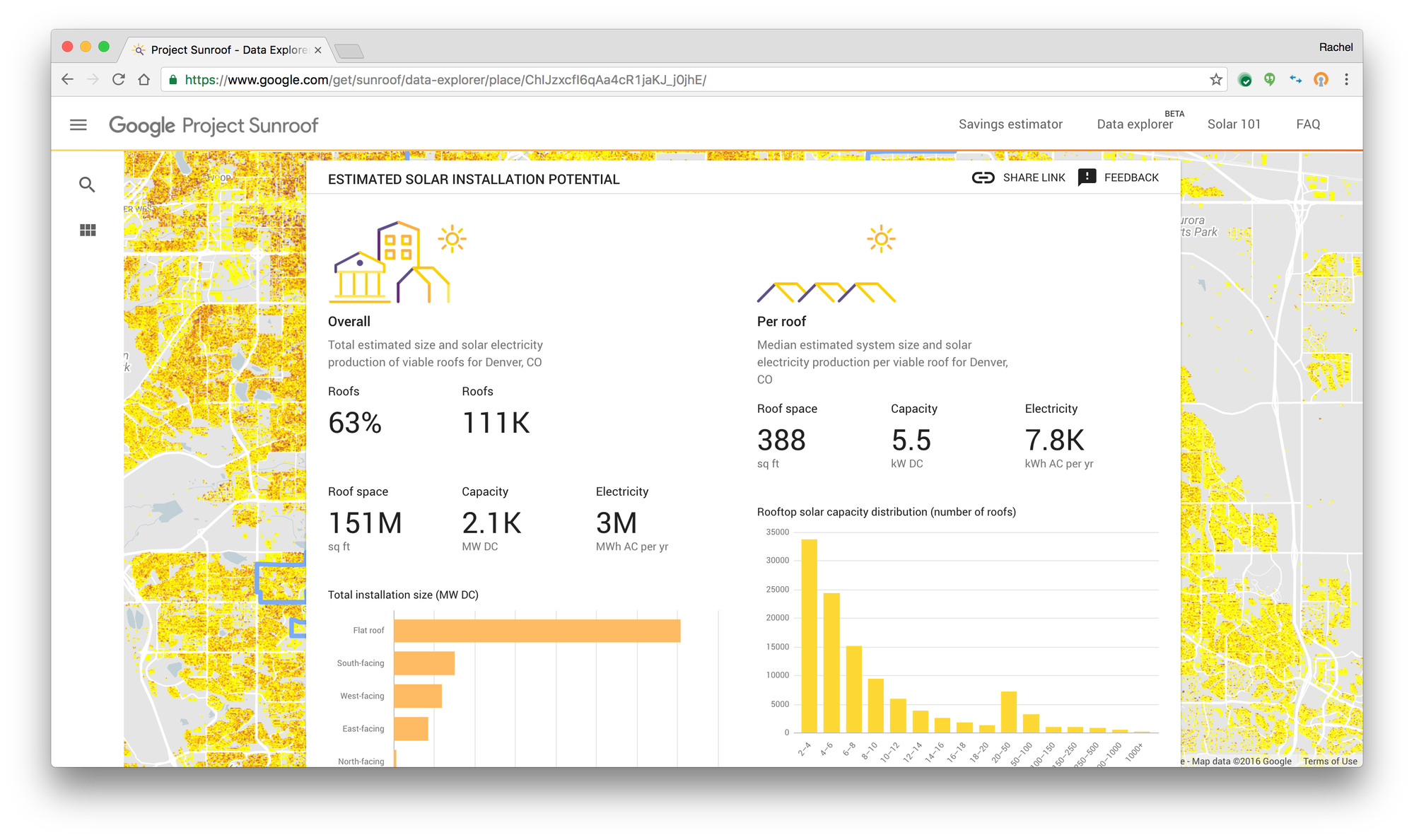Viewport: 1414px width, 840px height.
Task: Click the overall buildings illustration
Action: pyautogui.click(x=398, y=262)
